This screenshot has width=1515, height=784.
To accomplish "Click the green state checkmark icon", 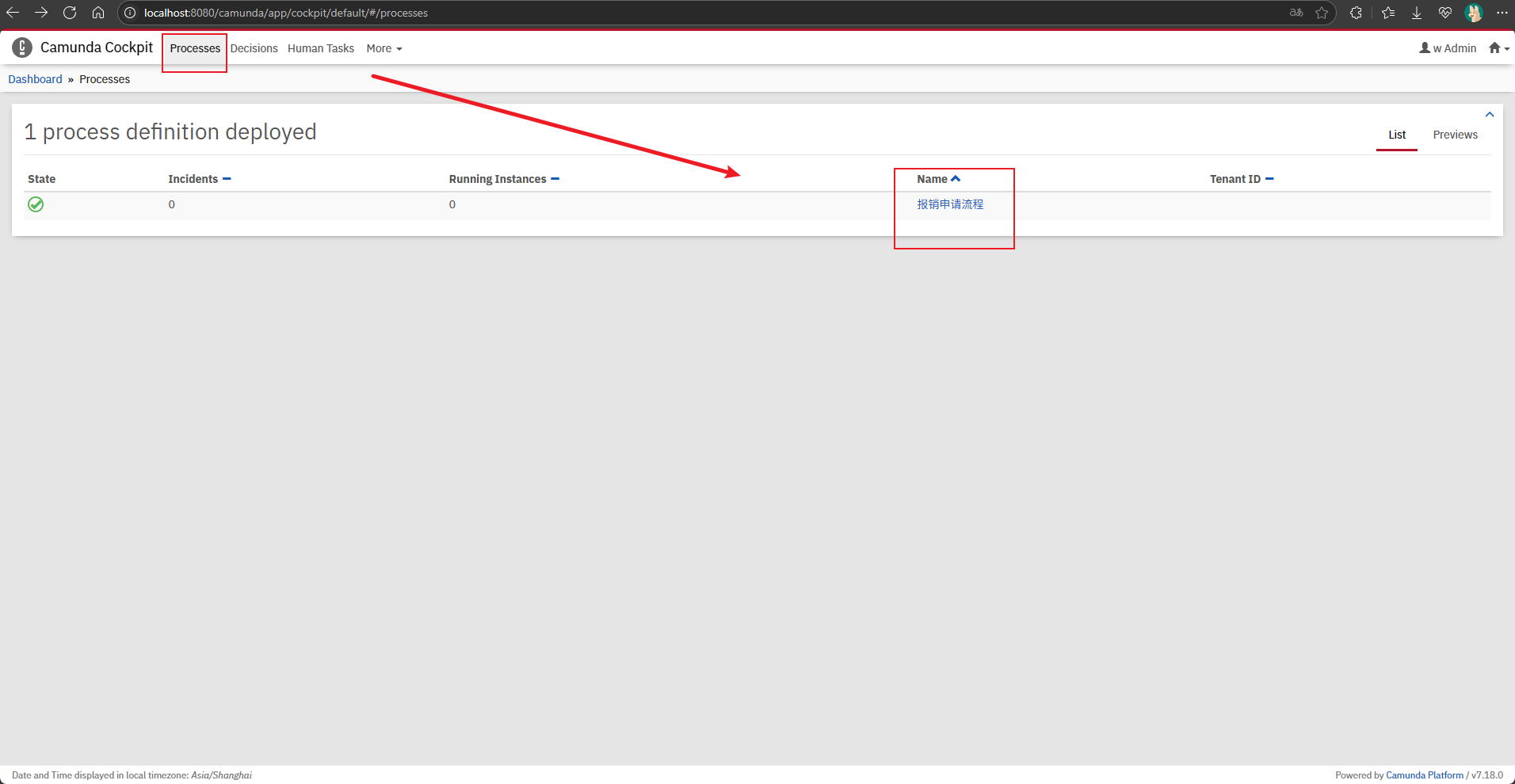I will [36, 204].
